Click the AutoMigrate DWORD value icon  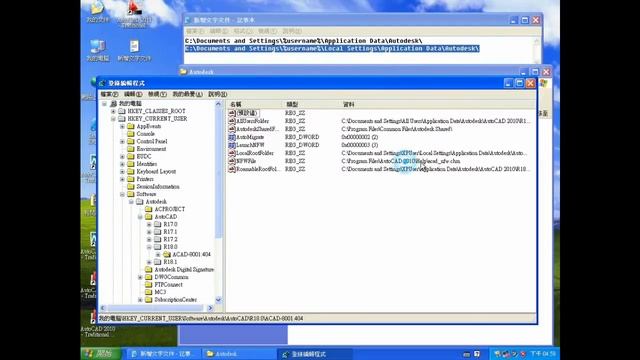click(232, 137)
